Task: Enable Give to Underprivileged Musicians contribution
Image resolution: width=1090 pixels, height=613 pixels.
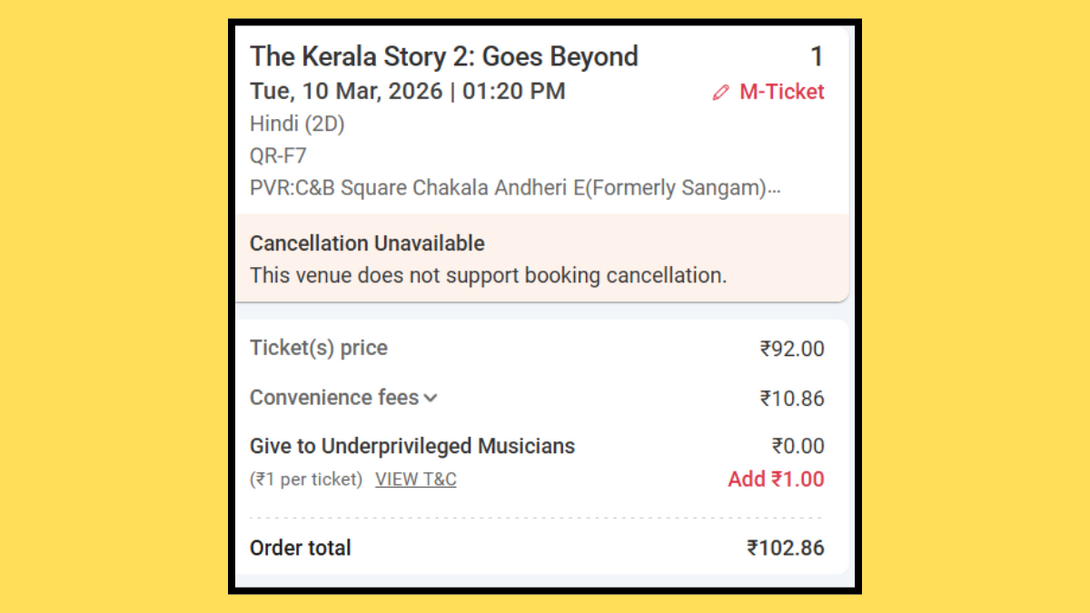Action: coord(412,446)
